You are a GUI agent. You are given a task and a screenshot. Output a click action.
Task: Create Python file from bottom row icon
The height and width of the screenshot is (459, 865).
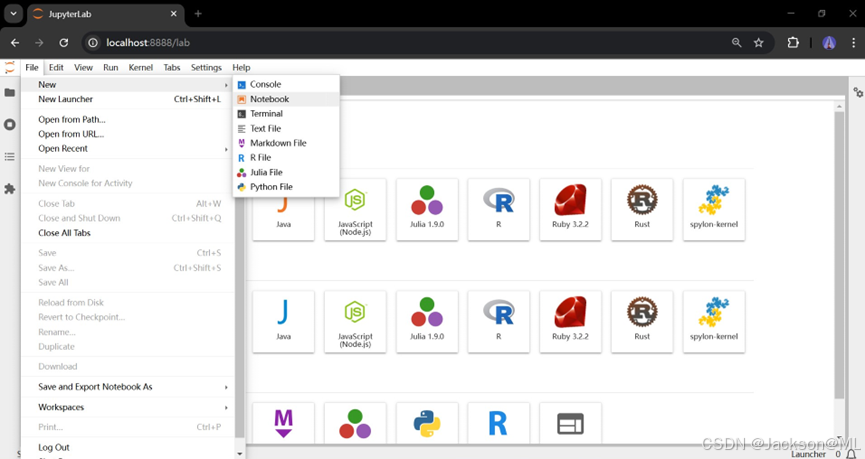427,423
